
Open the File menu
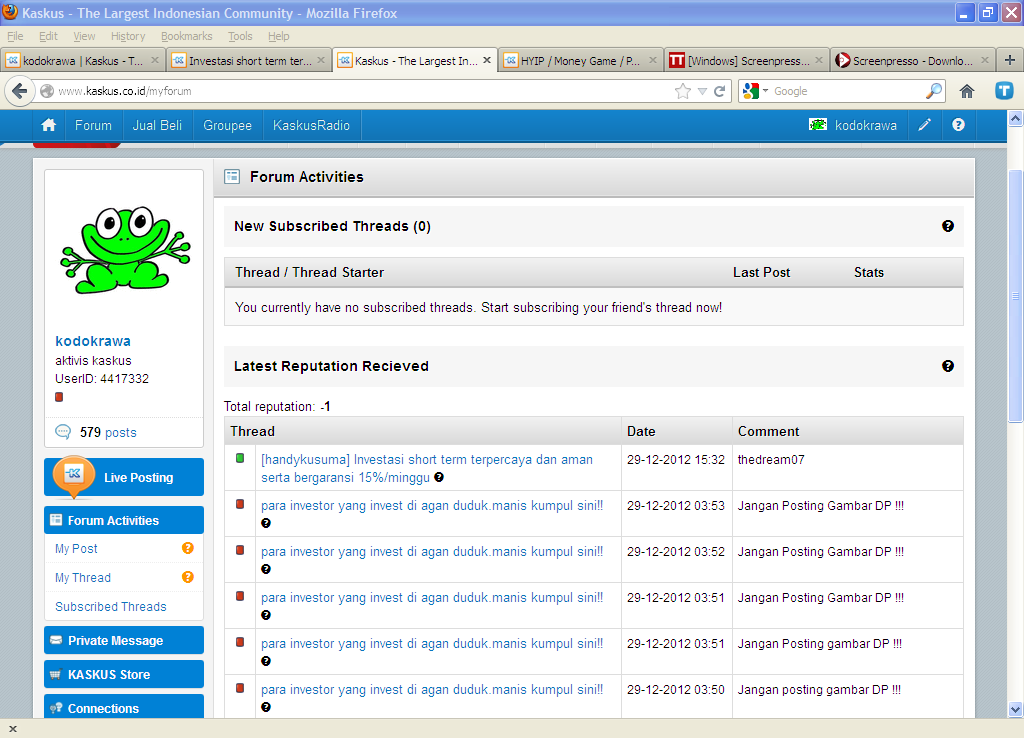15,36
